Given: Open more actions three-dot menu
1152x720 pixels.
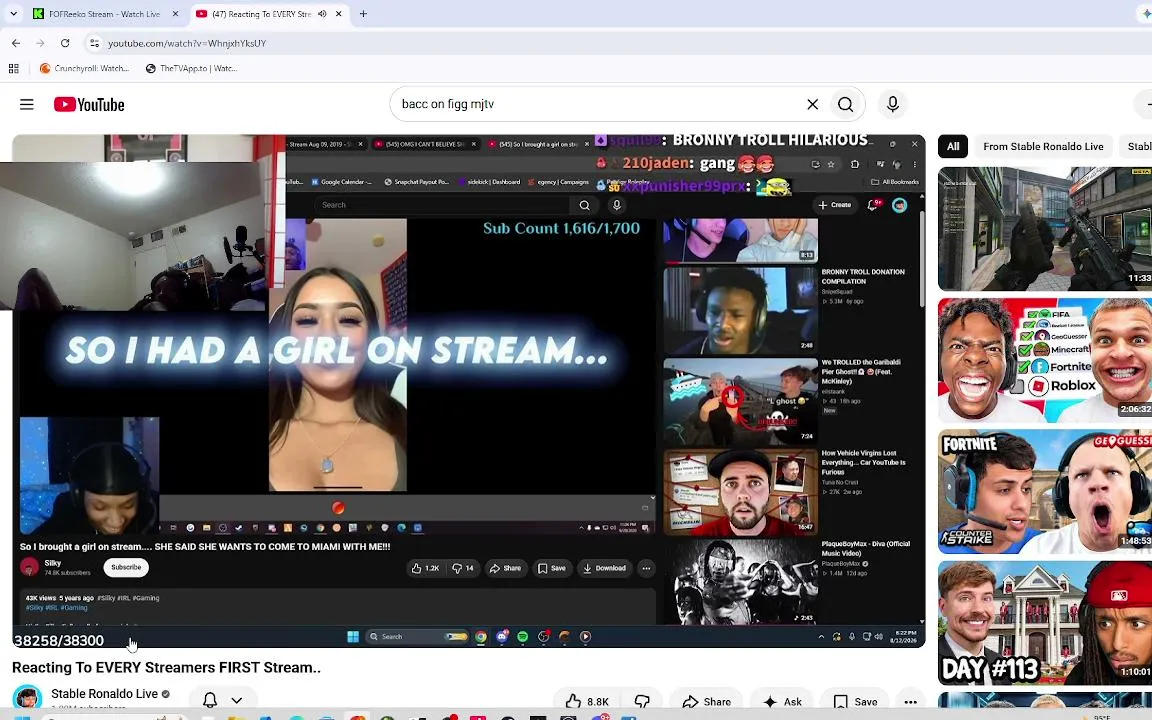Looking at the screenshot, I should (x=910, y=702).
